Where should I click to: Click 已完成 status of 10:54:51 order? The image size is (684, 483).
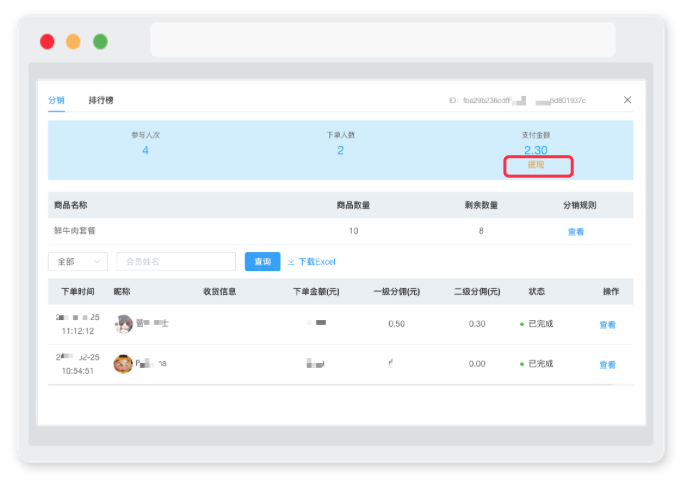(x=540, y=364)
